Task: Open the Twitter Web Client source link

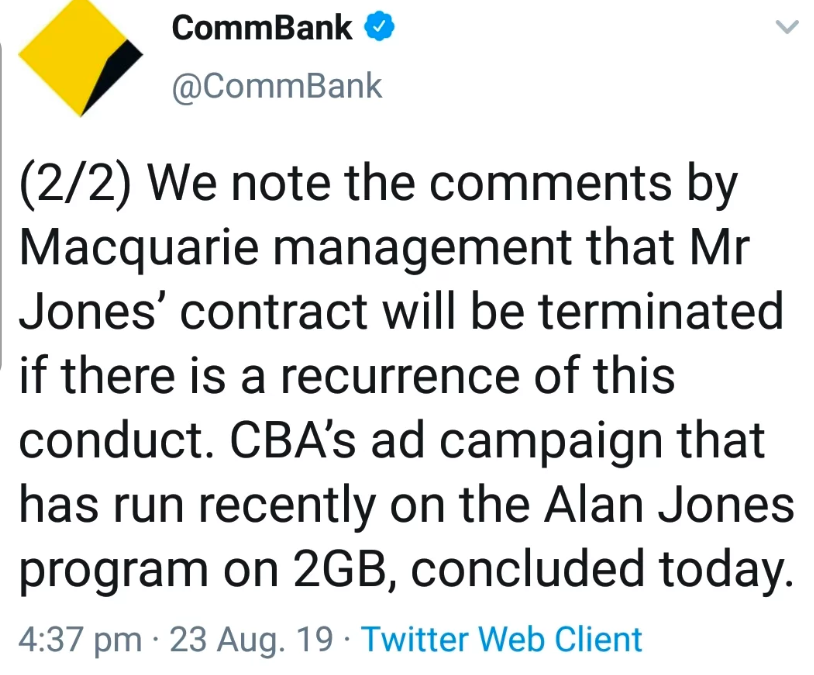Action: coord(501,640)
